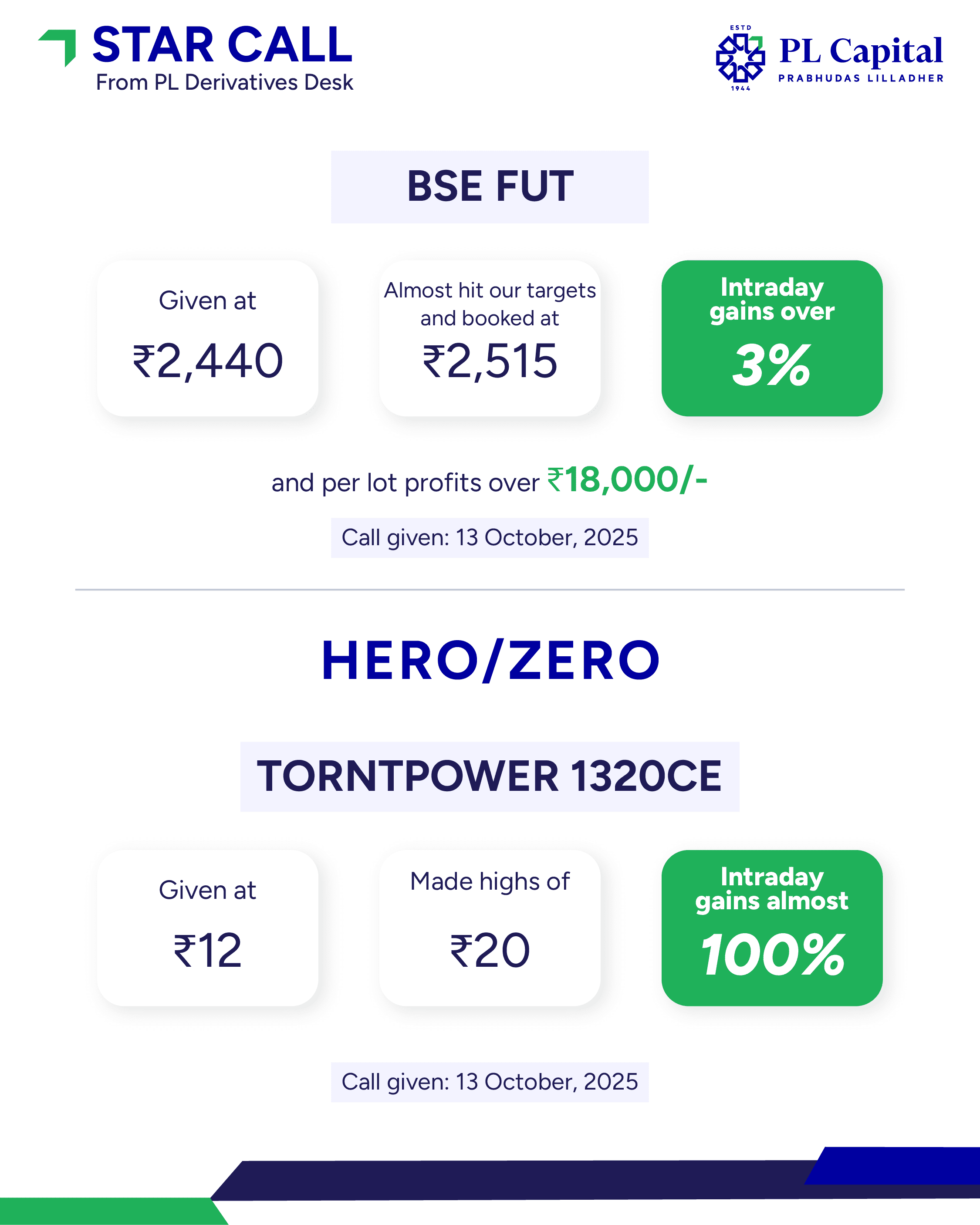980x1225 pixels.
Task: Click the green Intraday gains over 3% card
Action: point(771,338)
